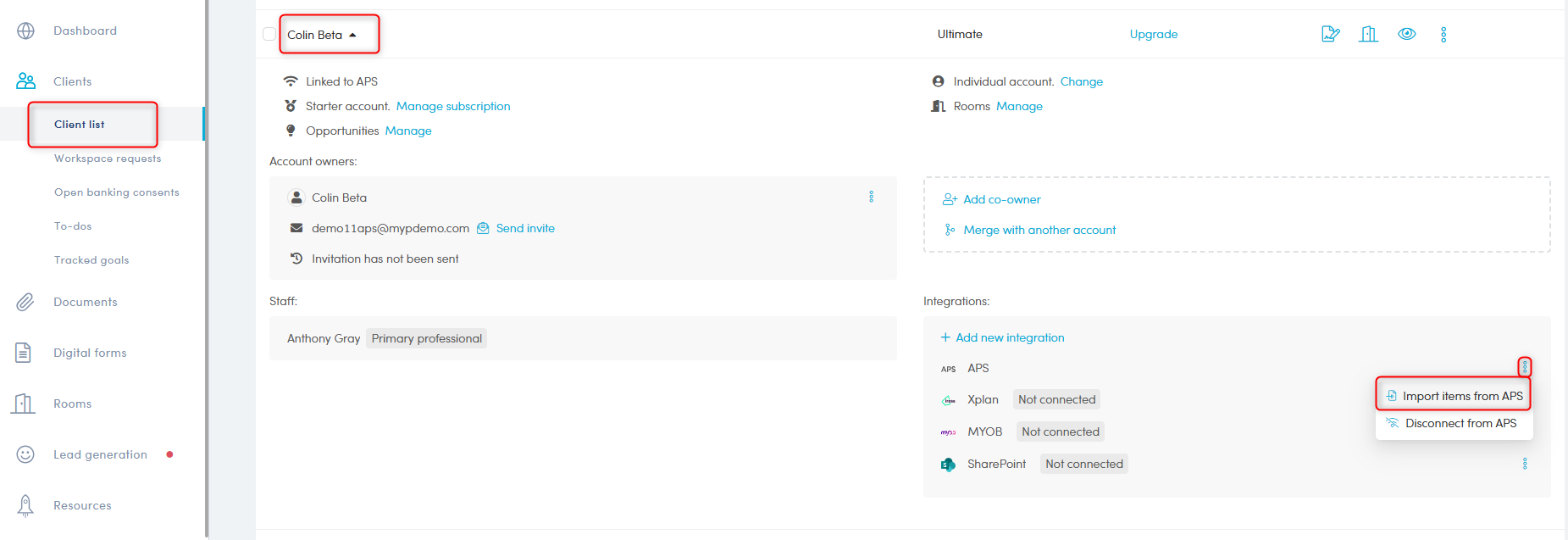This screenshot has height=540, width=1568.
Task: Send invite to demo11aps email
Action: pyautogui.click(x=524, y=228)
